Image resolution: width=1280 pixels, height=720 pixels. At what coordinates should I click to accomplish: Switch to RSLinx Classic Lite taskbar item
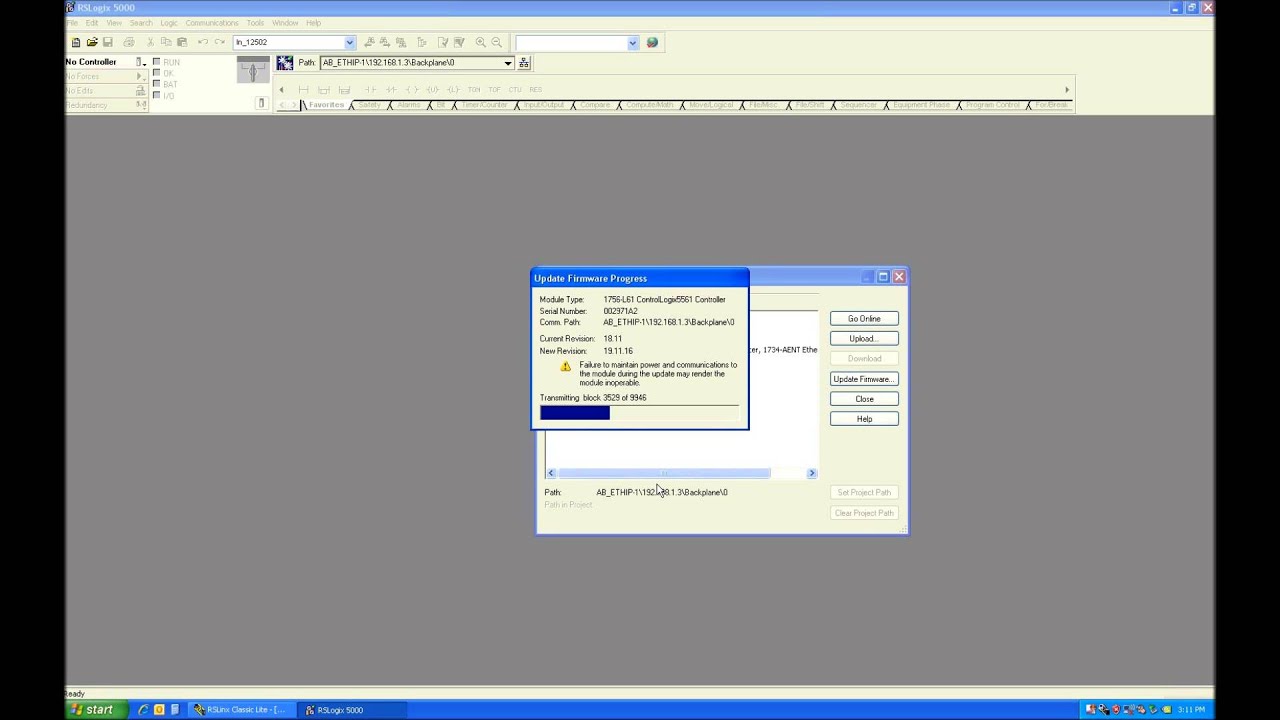coord(240,710)
